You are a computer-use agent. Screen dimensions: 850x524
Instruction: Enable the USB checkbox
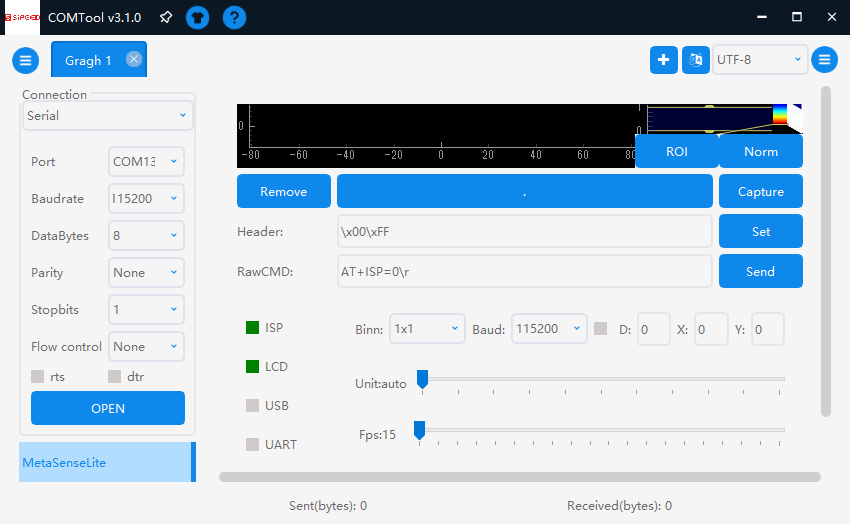[x=253, y=406]
